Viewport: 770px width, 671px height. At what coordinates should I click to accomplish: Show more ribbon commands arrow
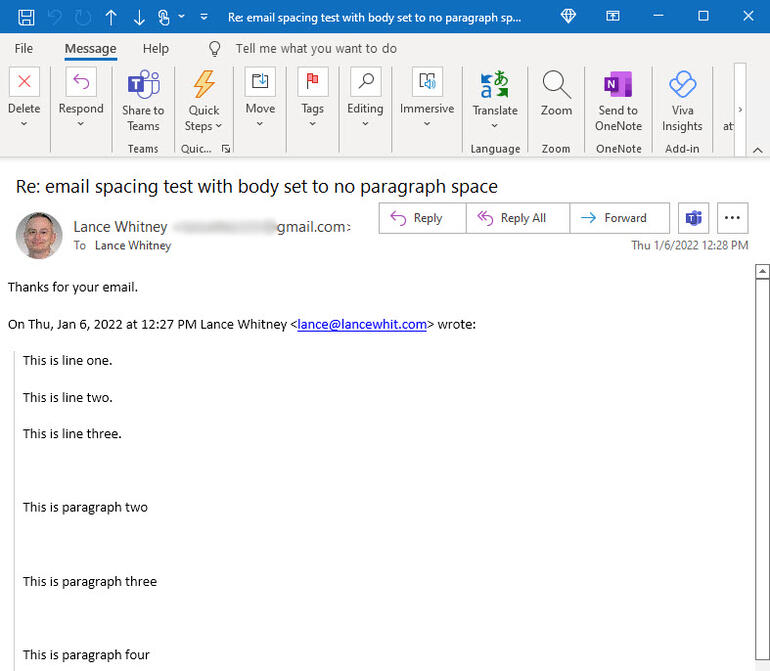point(740,110)
